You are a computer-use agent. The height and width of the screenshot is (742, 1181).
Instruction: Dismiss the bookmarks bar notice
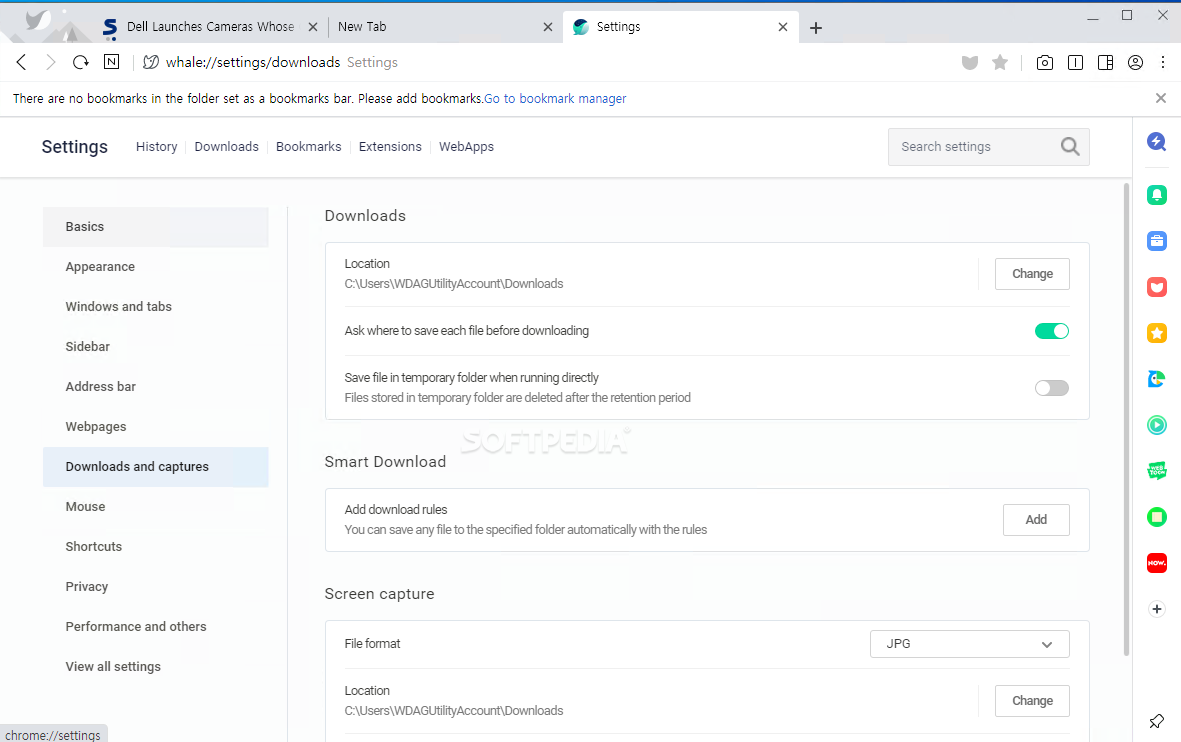point(1161,98)
